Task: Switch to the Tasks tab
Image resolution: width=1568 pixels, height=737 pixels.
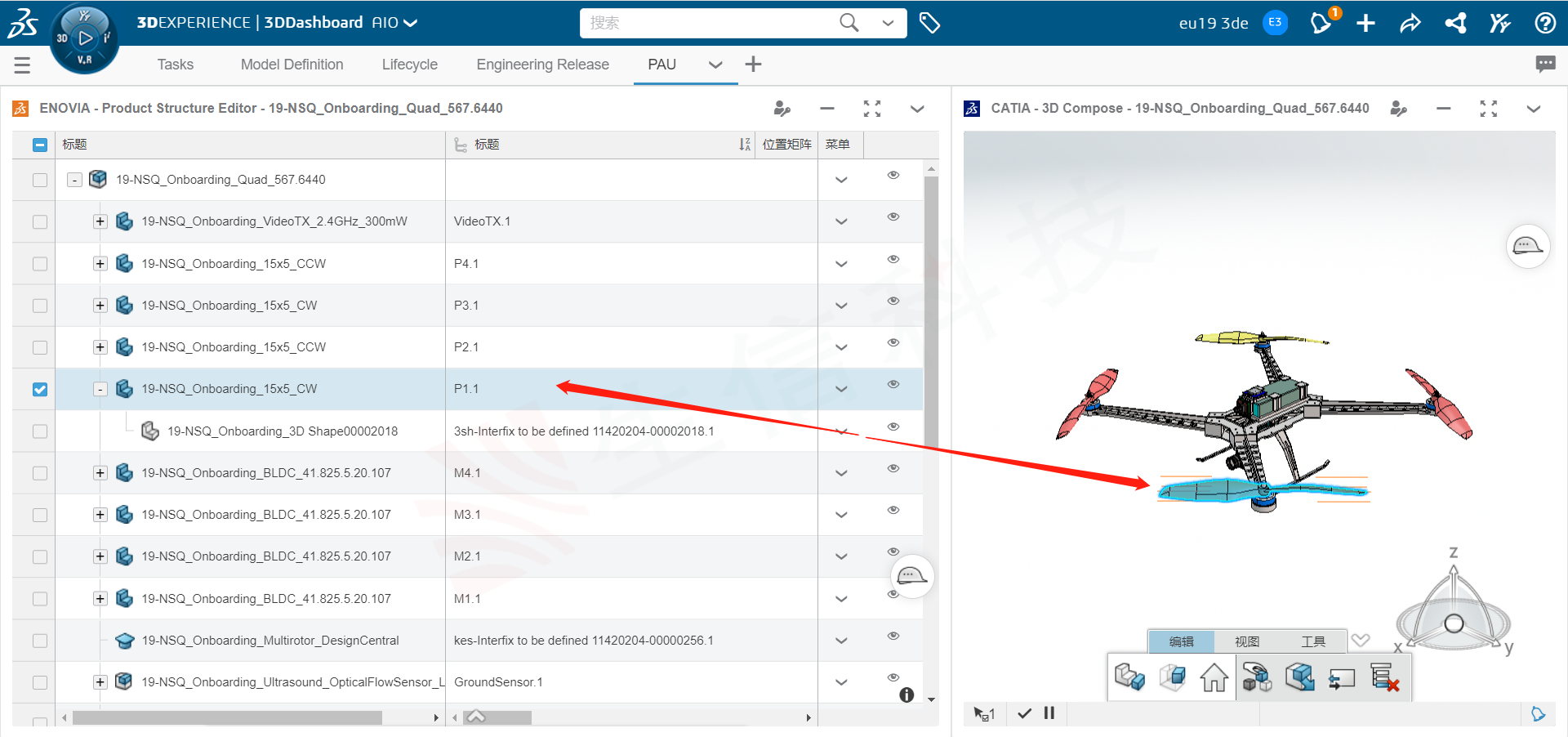Action: (x=176, y=65)
